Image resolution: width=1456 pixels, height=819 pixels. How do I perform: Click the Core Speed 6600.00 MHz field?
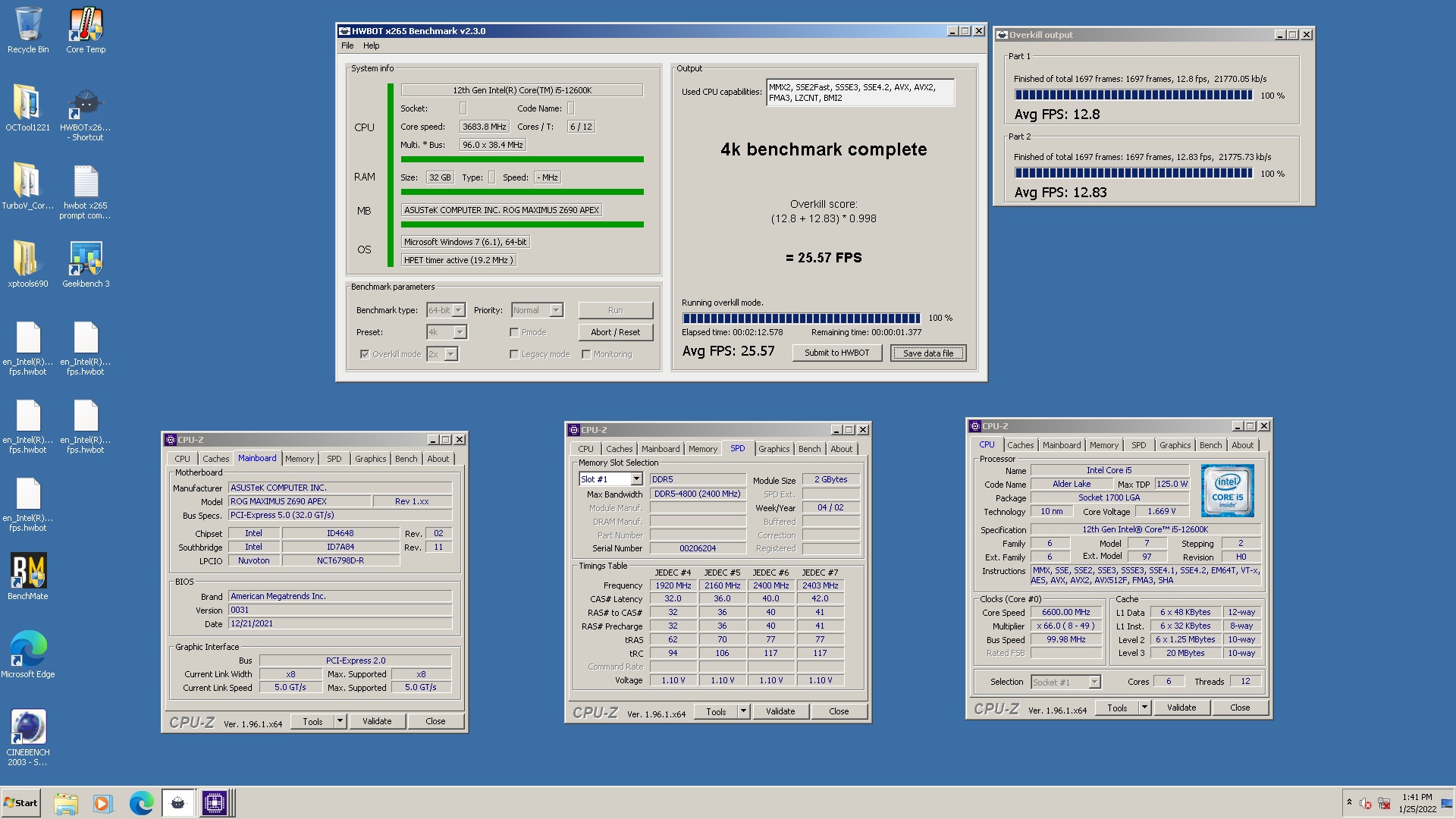pos(1066,613)
